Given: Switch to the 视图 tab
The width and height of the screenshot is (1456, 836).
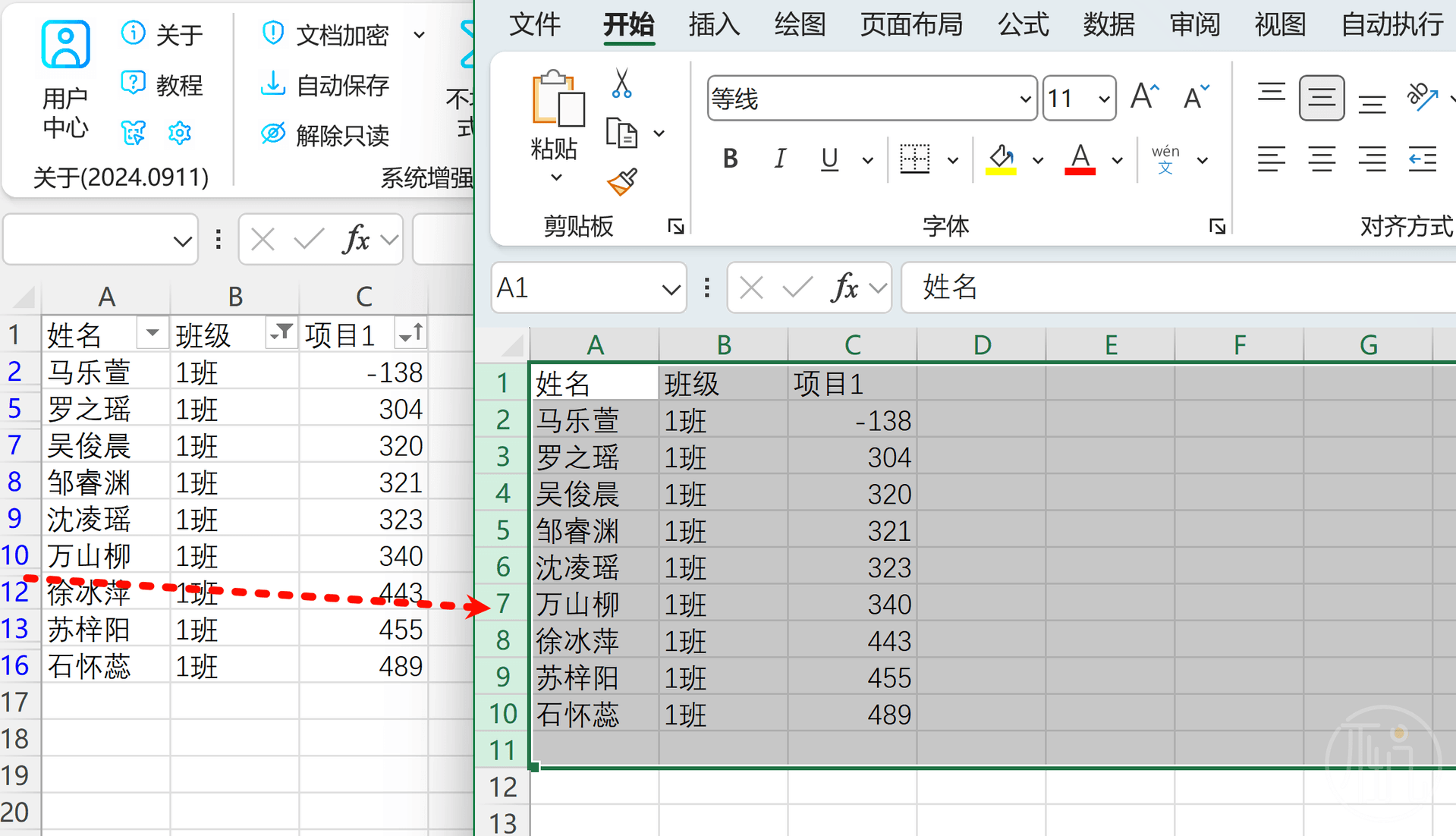Looking at the screenshot, I should coord(1280,24).
